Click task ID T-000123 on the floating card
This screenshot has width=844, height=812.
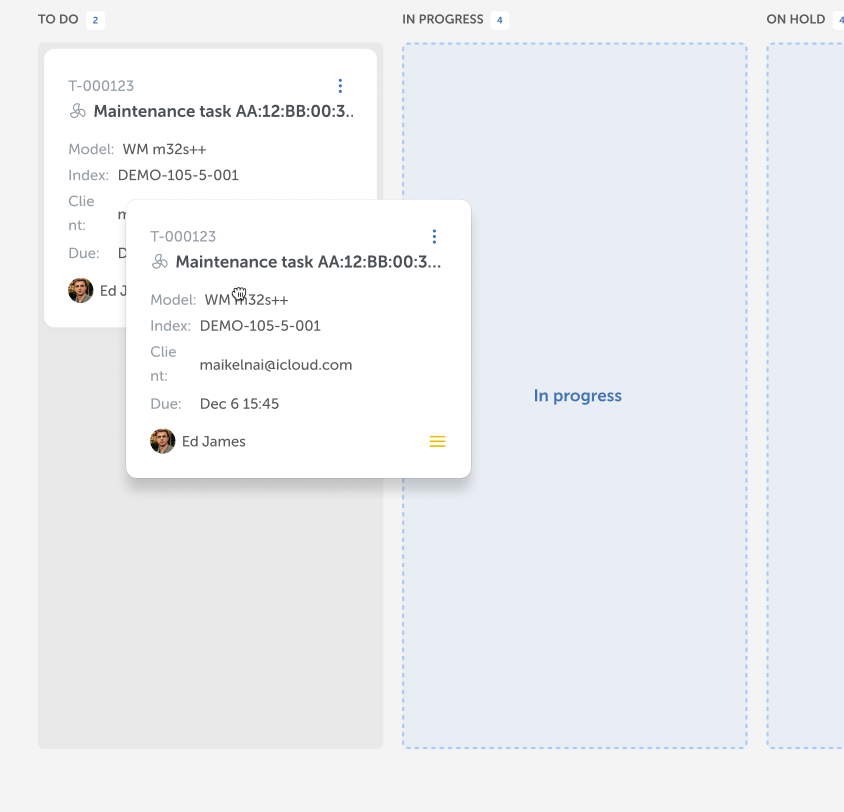(183, 237)
